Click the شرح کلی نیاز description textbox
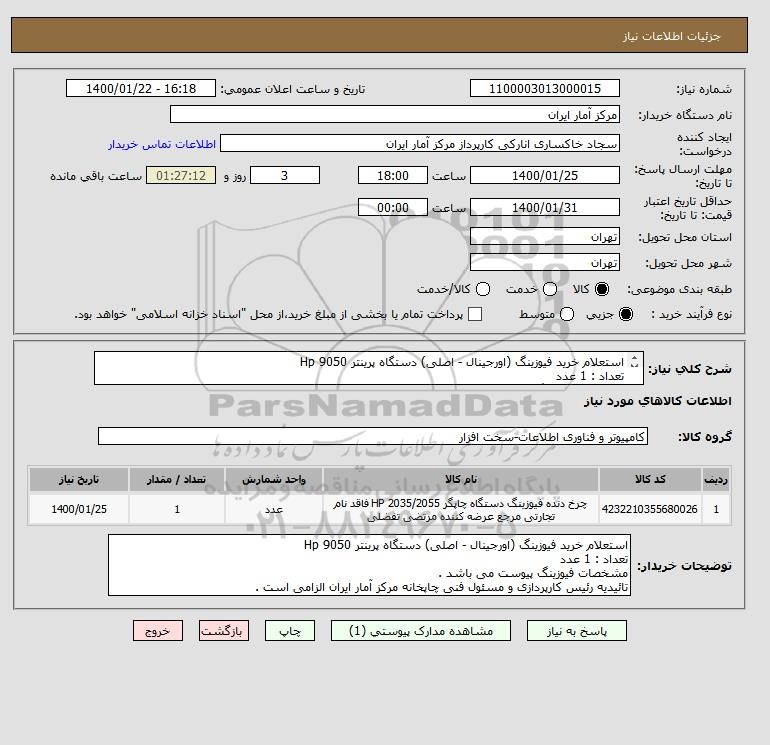Viewport: 770px width, 745px height. coord(368,368)
